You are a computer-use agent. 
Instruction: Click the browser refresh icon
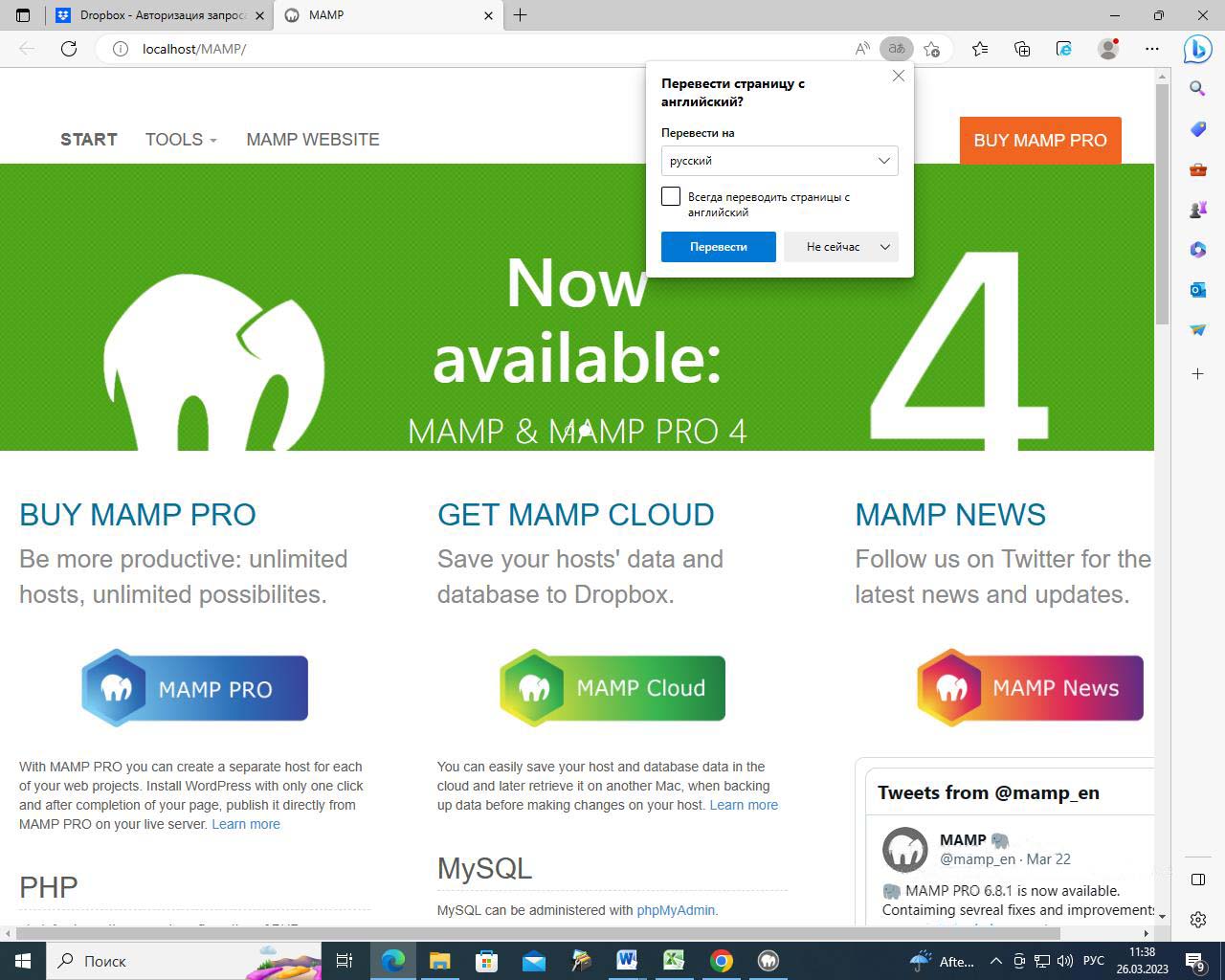69,49
